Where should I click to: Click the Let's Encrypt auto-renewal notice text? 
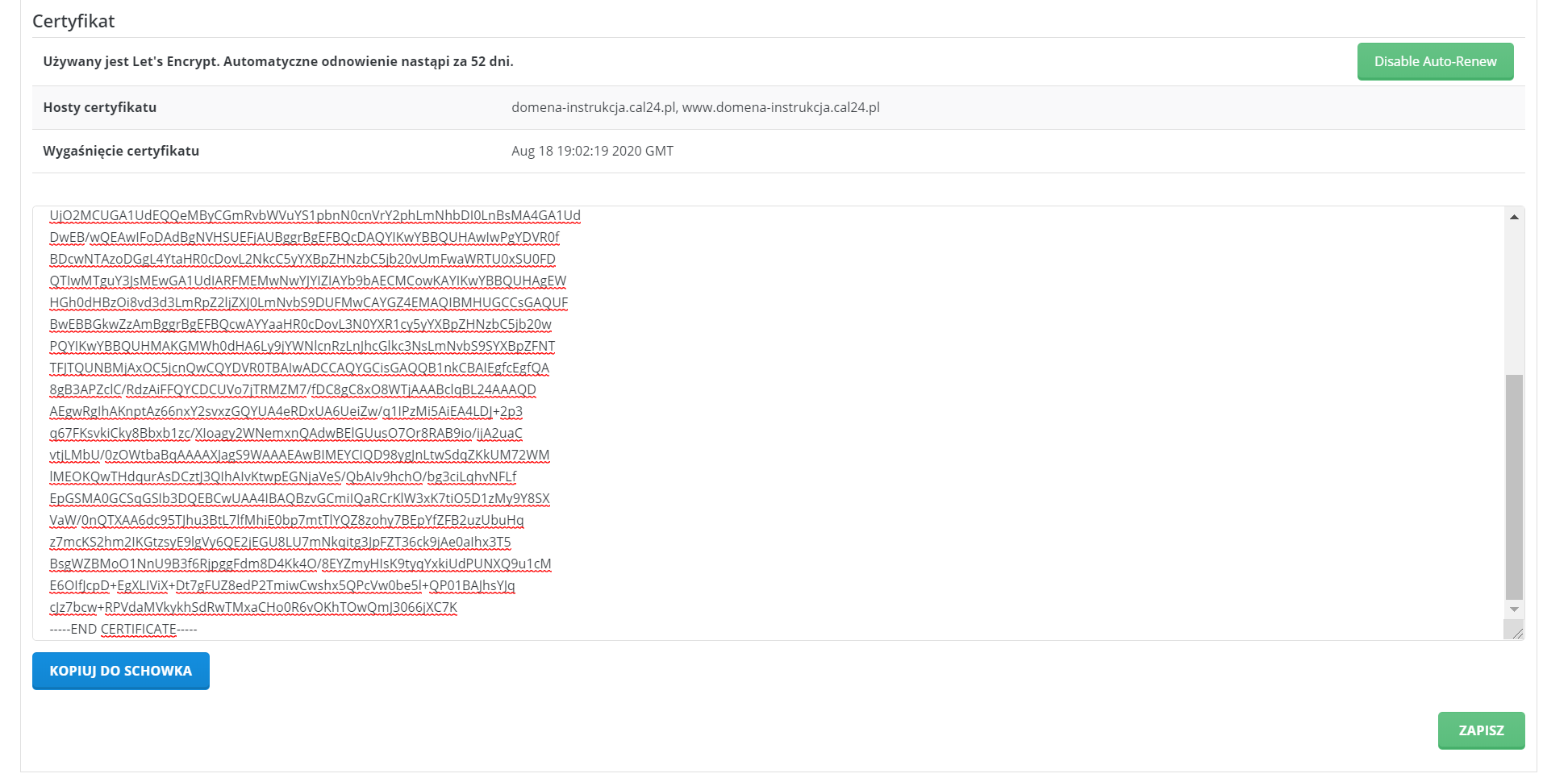tap(278, 61)
